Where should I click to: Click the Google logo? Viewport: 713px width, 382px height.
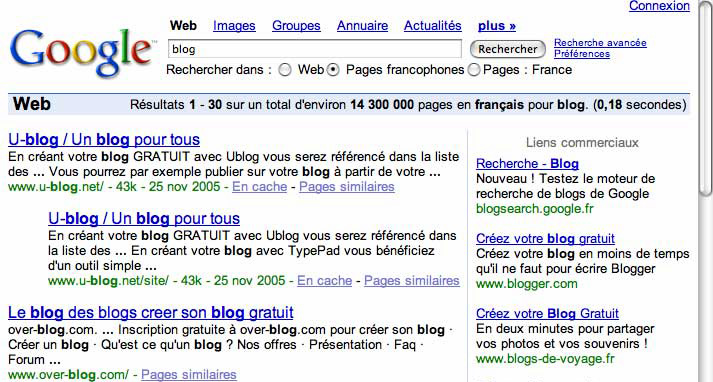tap(81, 51)
